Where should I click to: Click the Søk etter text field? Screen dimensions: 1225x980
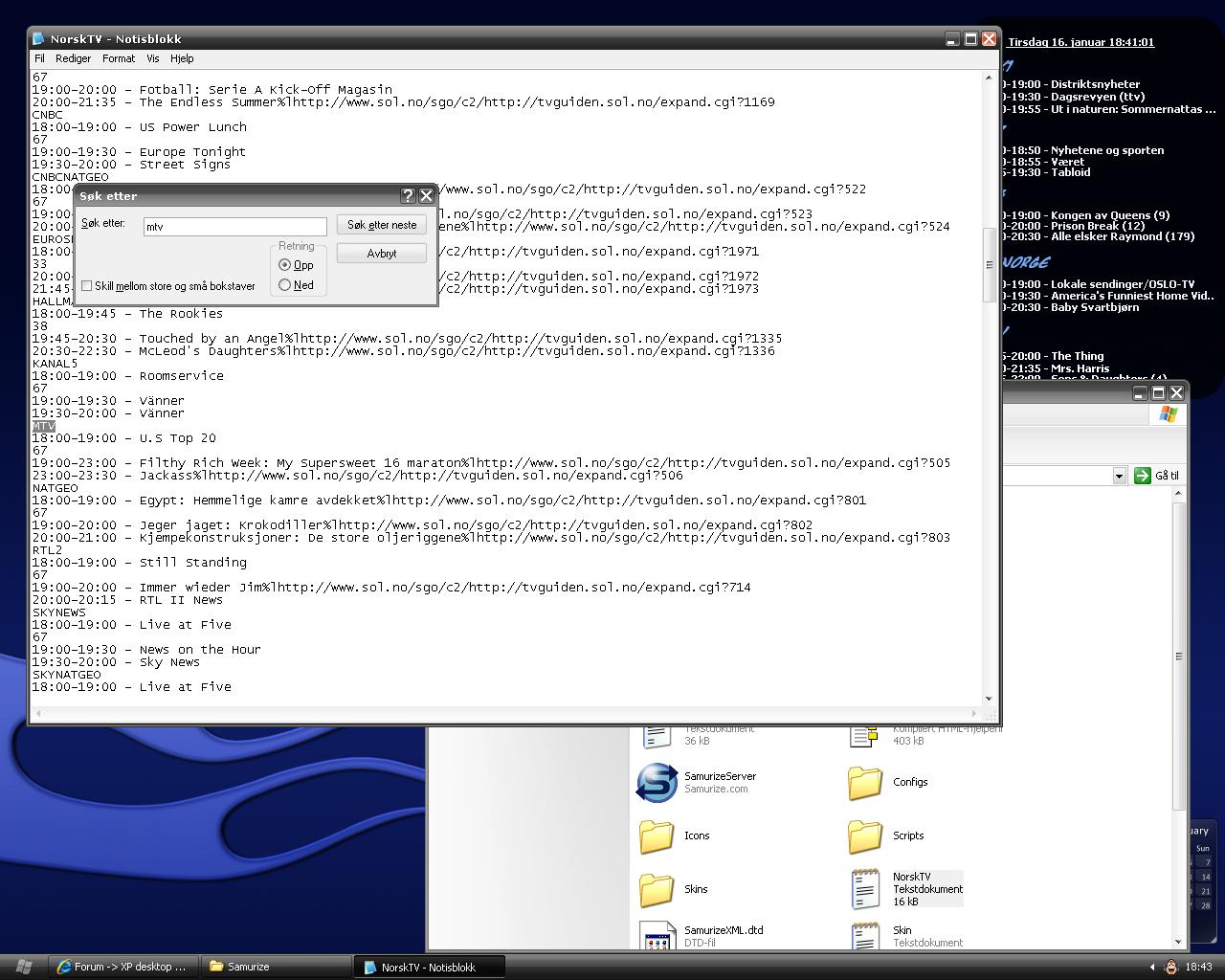tap(235, 227)
